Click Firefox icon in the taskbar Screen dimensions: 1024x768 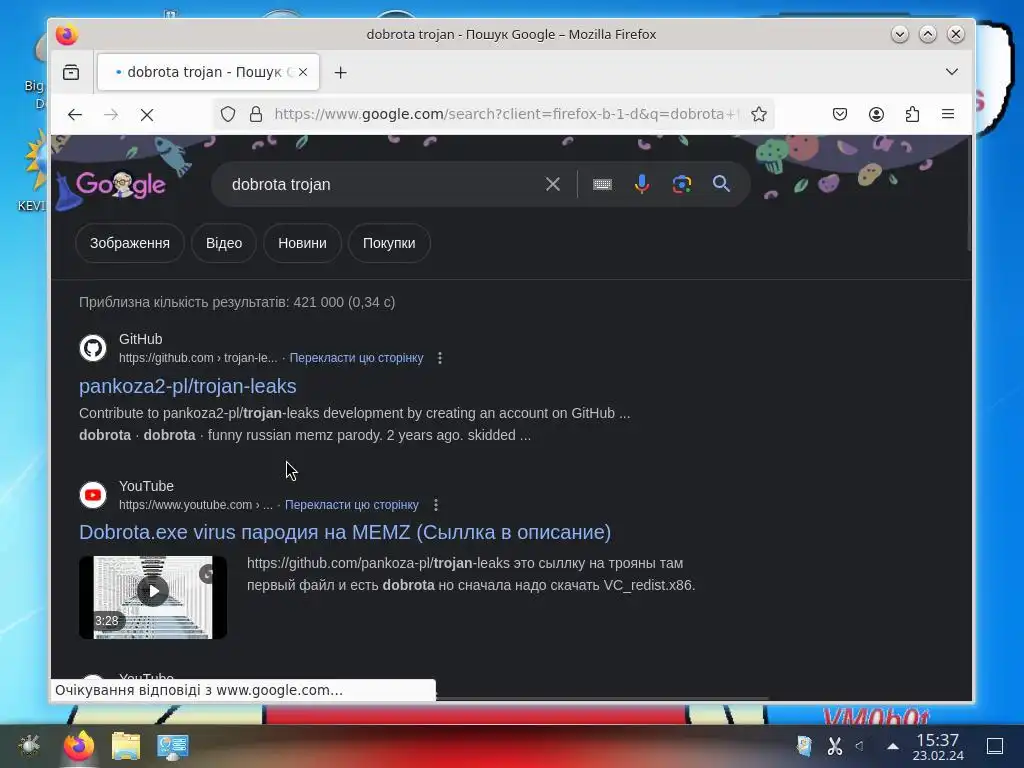tap(79, 746)
